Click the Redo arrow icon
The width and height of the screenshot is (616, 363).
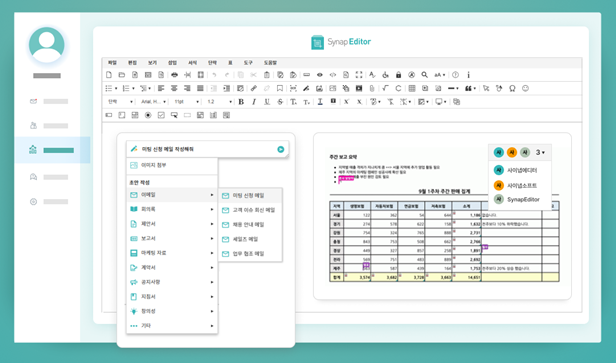(227, 75)
